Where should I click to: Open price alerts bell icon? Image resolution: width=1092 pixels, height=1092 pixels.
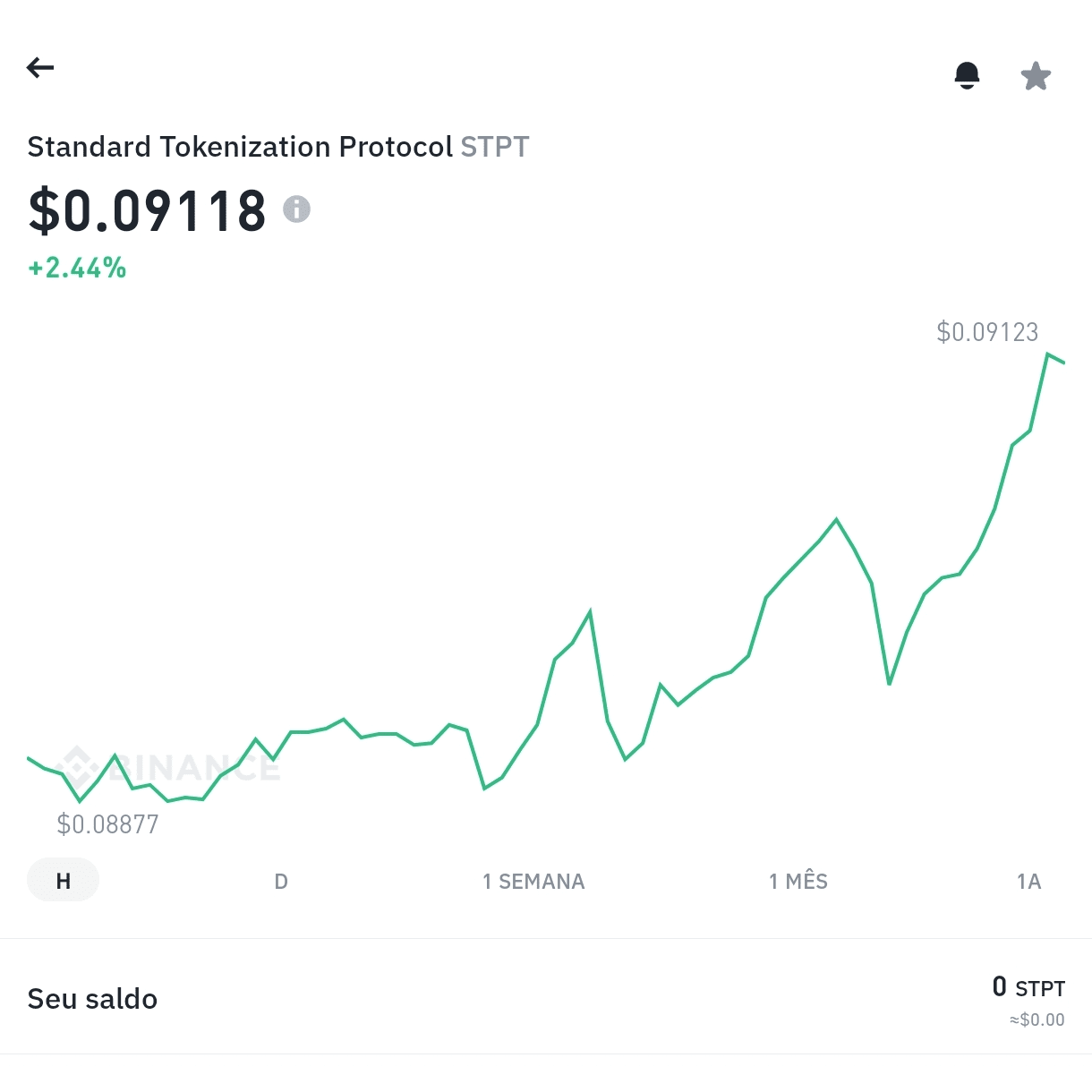(x=967, y=76)
